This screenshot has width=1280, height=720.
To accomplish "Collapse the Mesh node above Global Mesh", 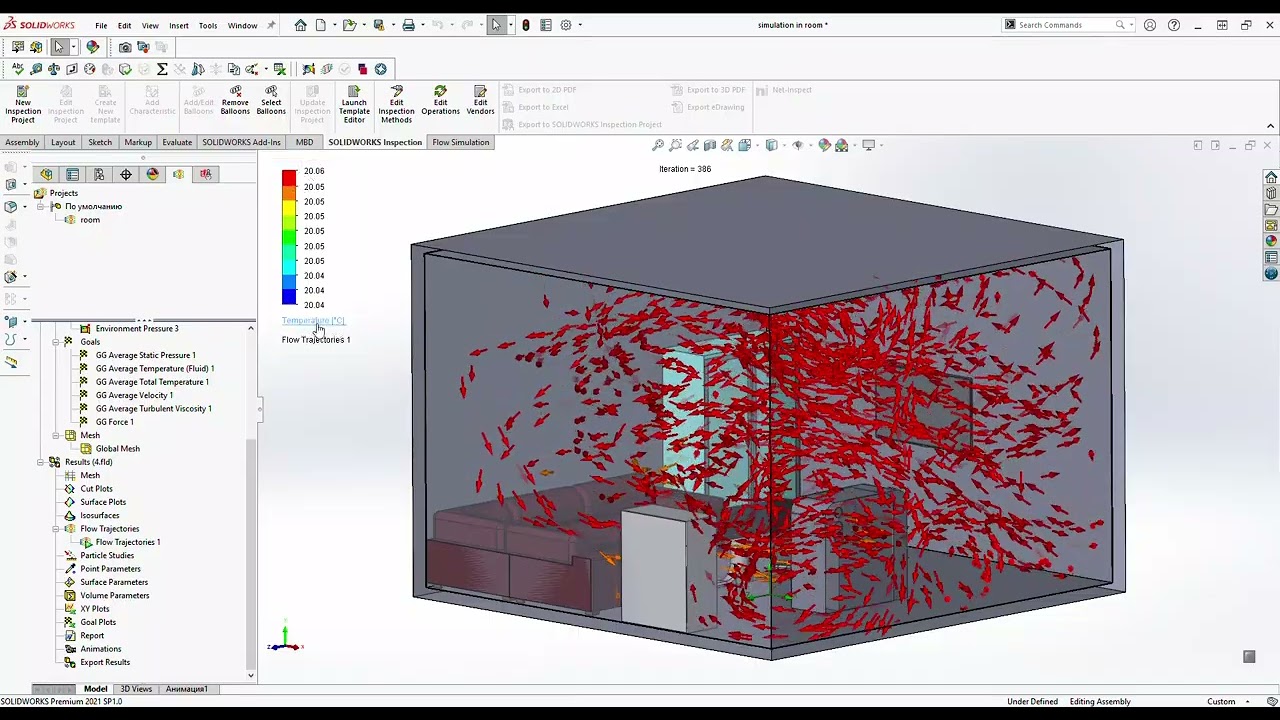I will pos(55,436).
